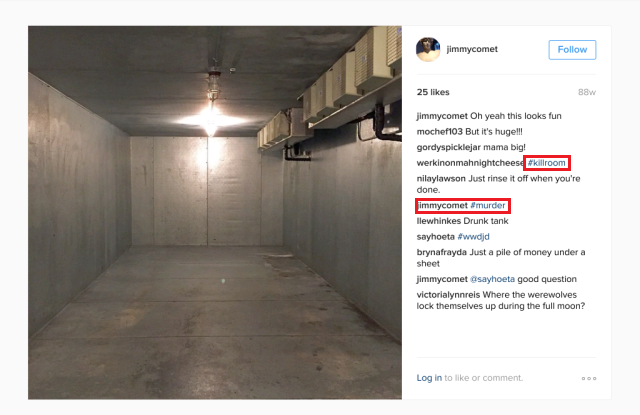Screen dimensions: 640x415
Task: Open commenter nilaylawson's profile
Action: tap(441, 178)
